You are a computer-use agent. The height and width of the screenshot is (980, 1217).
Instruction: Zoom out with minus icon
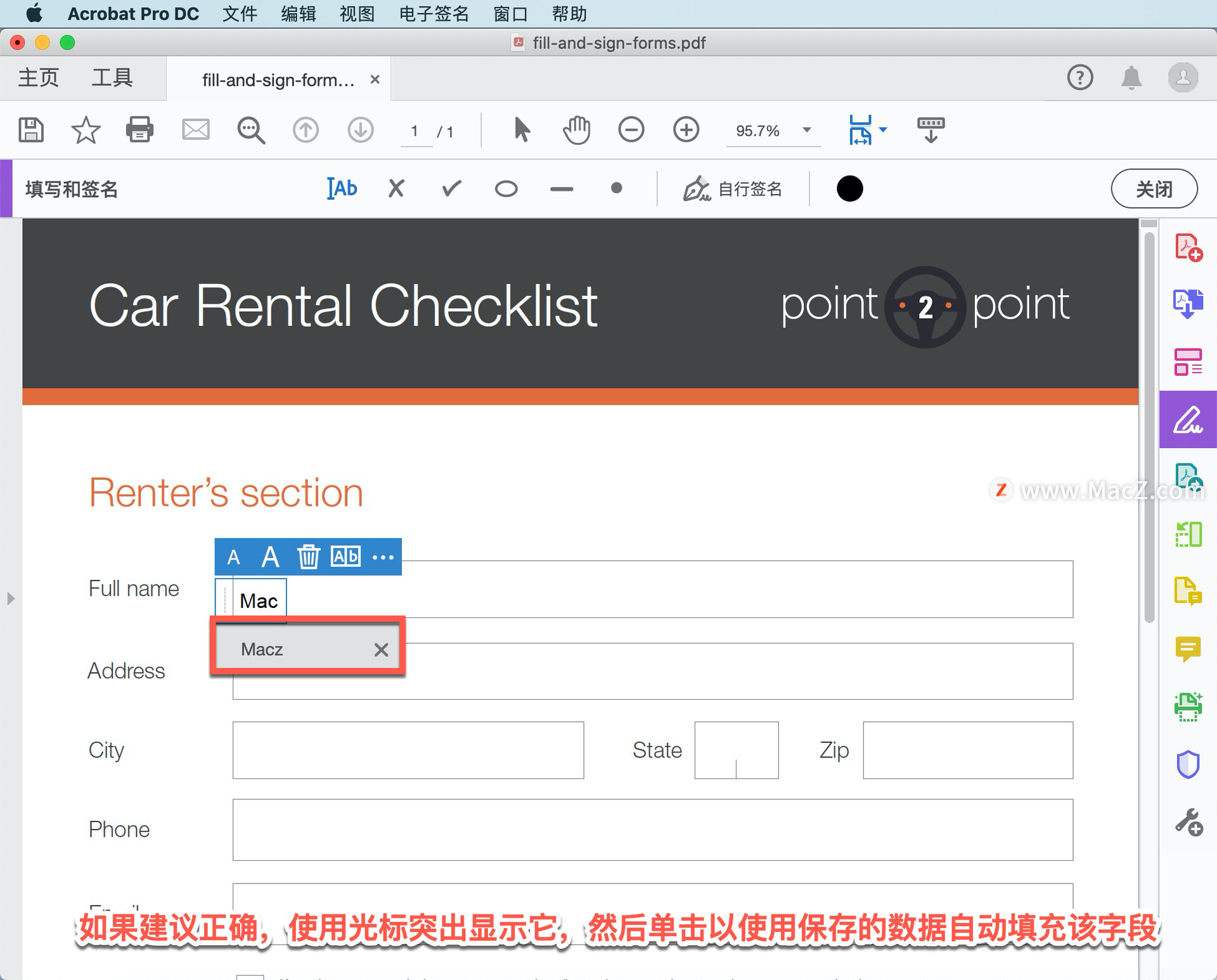pyautogui.click(x=631, y=130)
